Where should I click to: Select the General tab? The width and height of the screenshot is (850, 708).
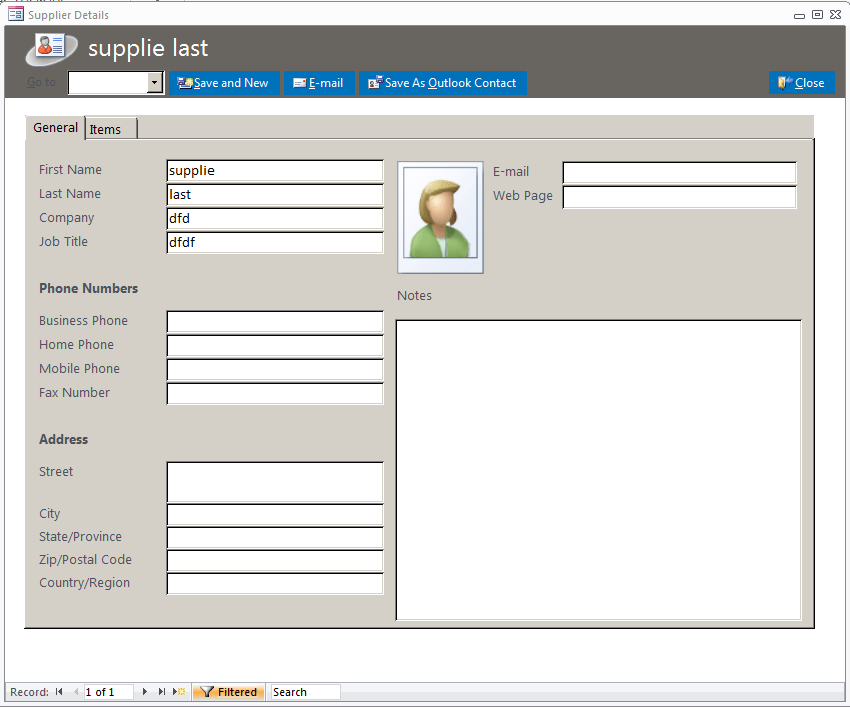point(55,127)
